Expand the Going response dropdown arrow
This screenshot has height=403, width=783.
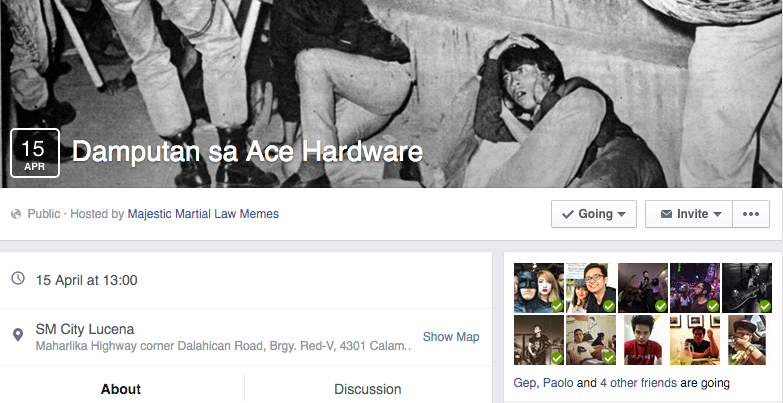pyautogui.click(x=621, y=214)
